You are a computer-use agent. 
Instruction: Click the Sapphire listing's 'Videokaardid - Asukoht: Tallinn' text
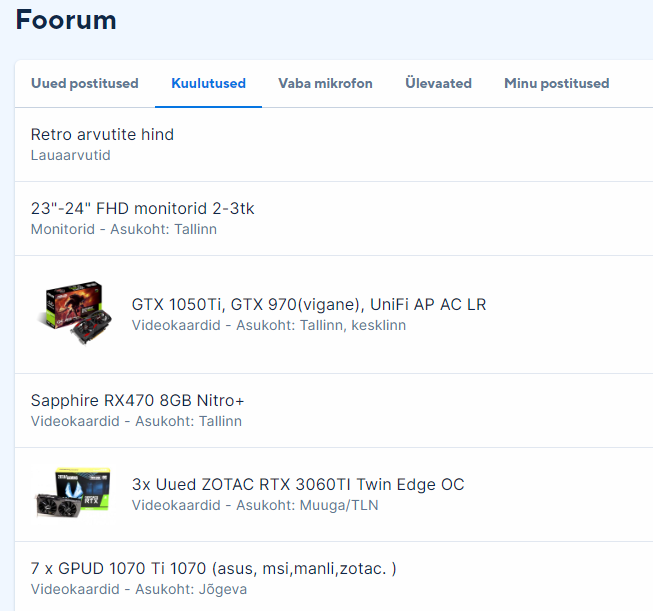click(136, 421)
